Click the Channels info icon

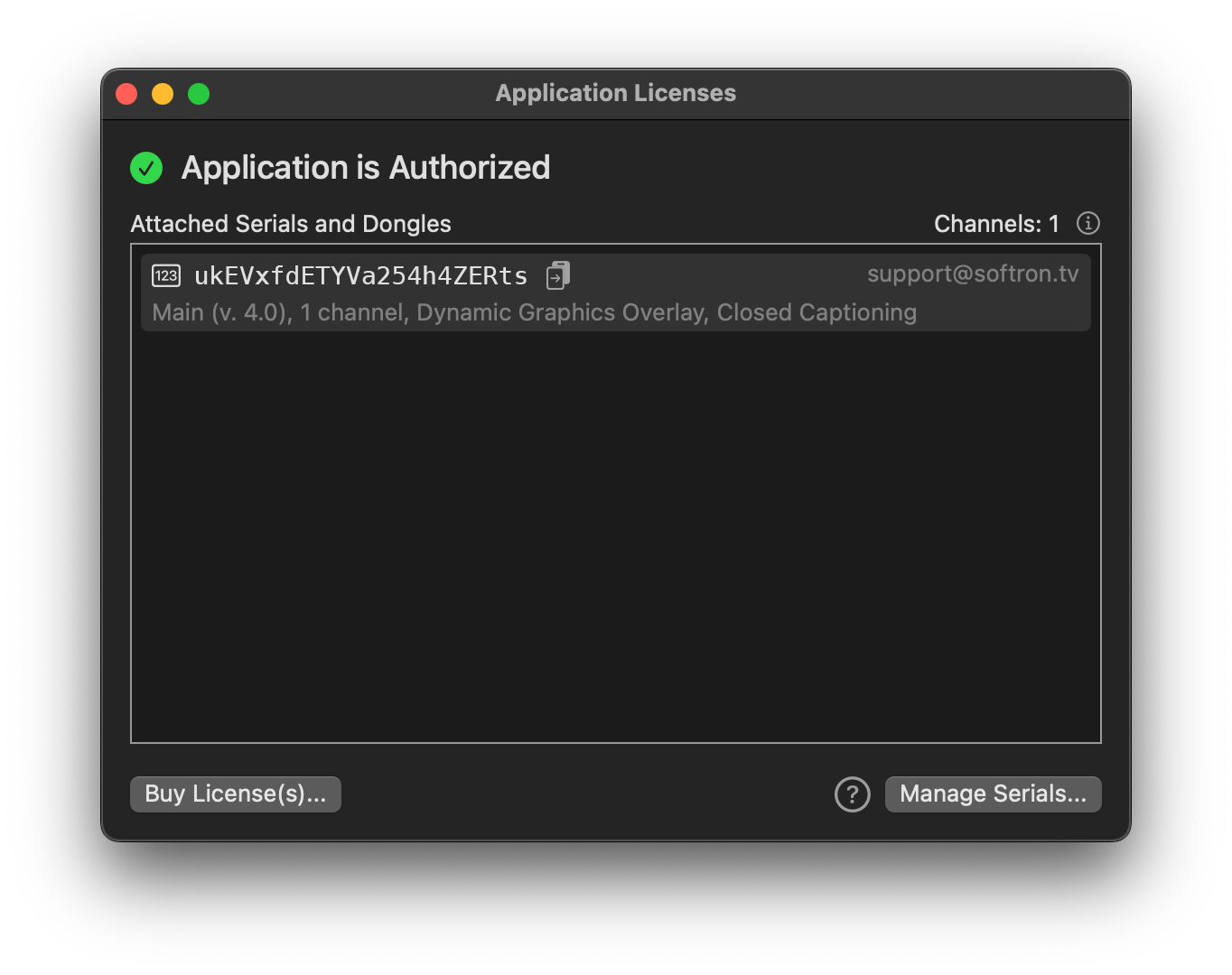1088,223
